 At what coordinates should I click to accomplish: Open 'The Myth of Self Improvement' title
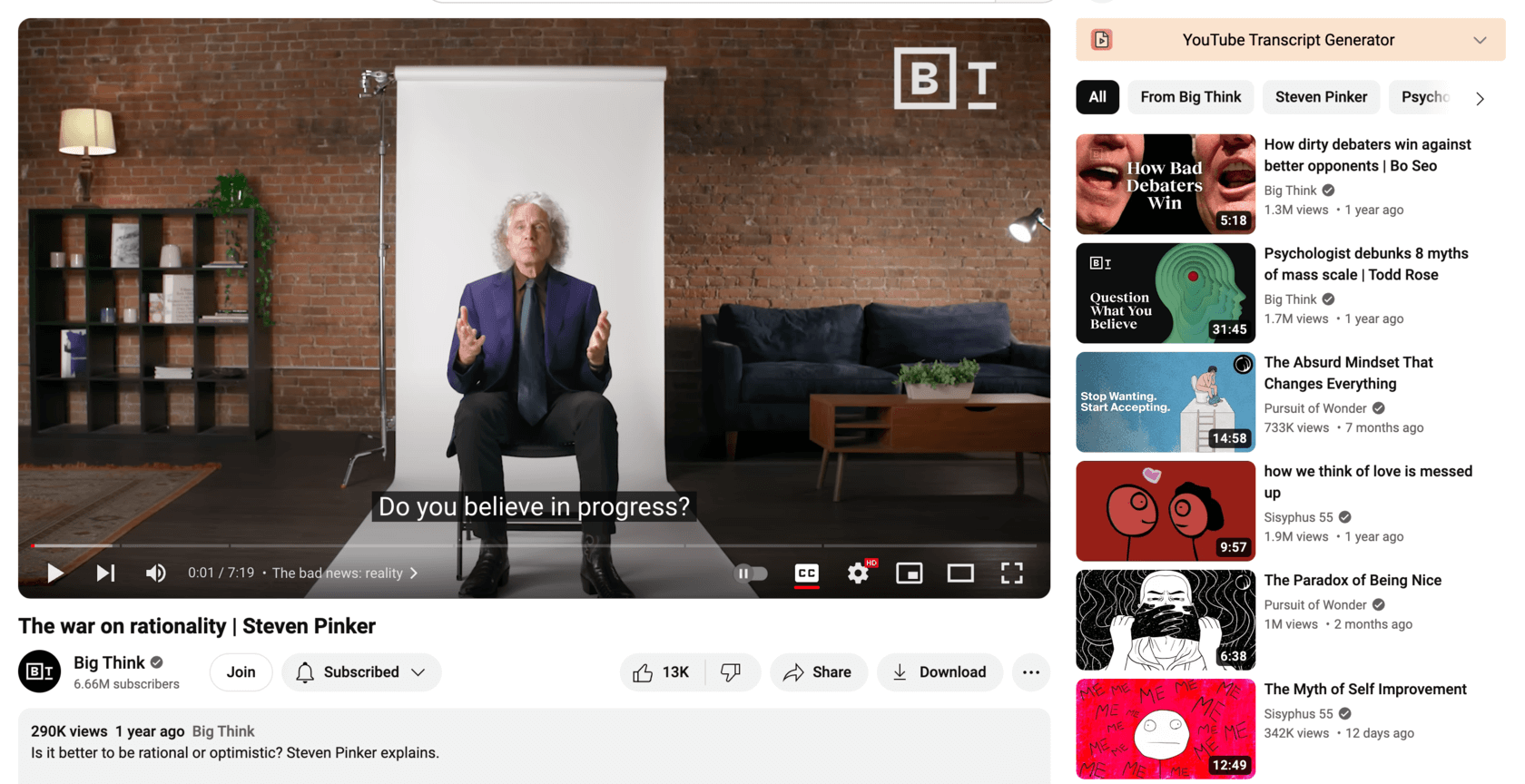pos(1365,689)
